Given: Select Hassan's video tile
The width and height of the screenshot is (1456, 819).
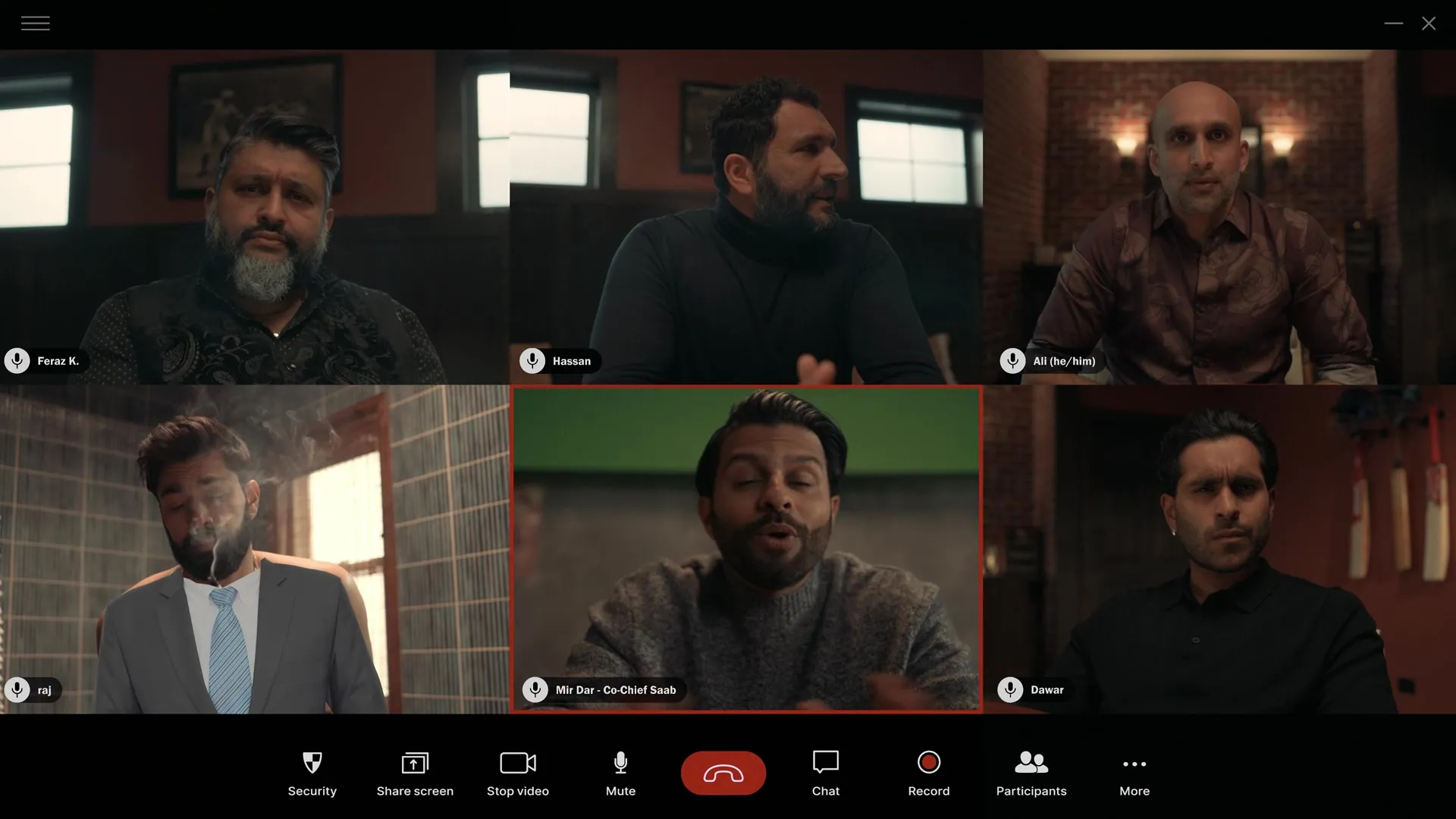Looking at the screenshot, I should click(746, 217).
